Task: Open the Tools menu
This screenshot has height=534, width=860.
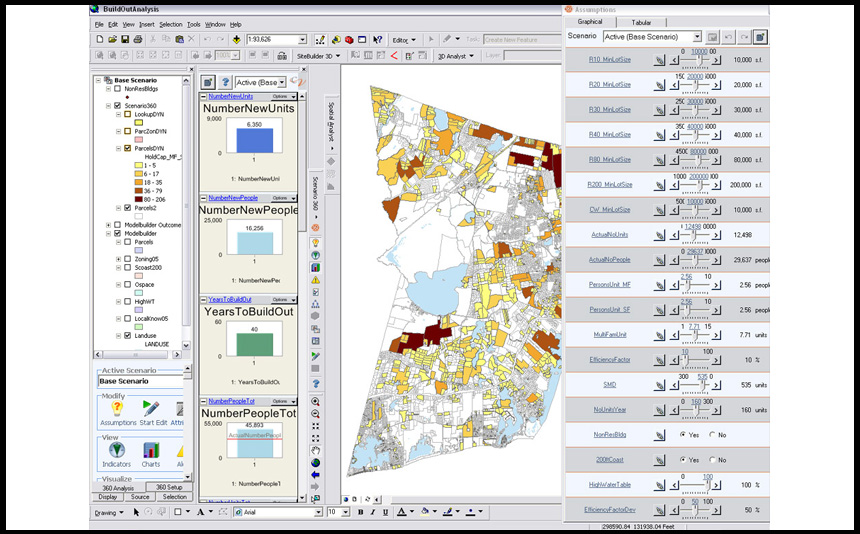Action: point(194,25)
